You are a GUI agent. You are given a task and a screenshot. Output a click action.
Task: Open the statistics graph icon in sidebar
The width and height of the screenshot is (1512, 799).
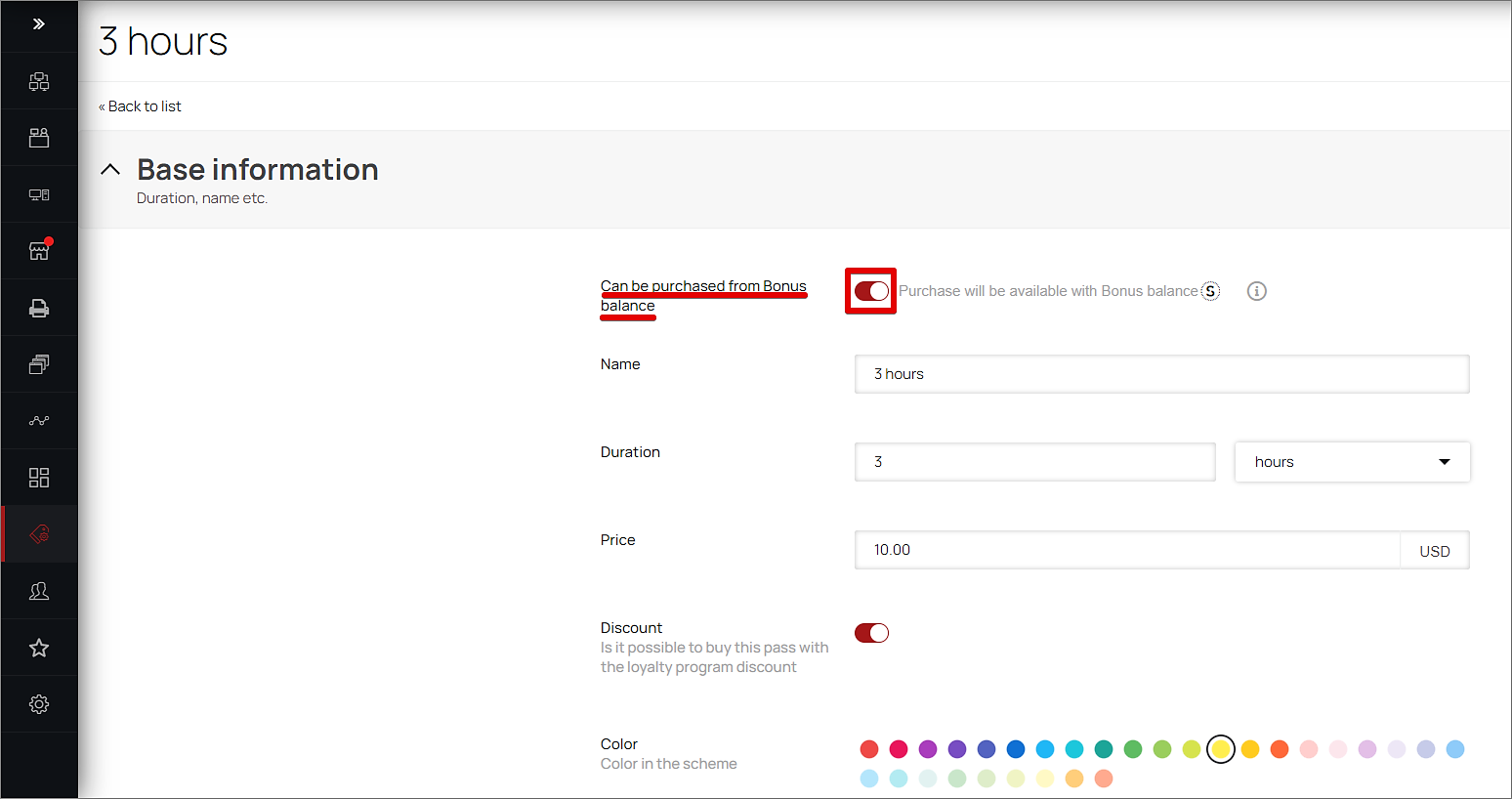click(x=39, y=421)
